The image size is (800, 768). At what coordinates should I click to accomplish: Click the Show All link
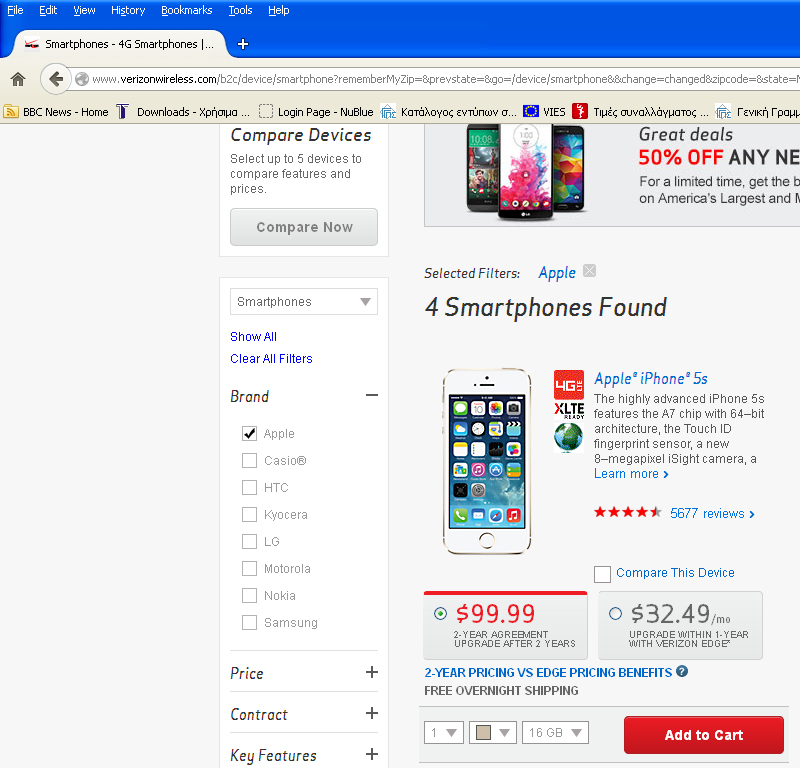point(254,337)
